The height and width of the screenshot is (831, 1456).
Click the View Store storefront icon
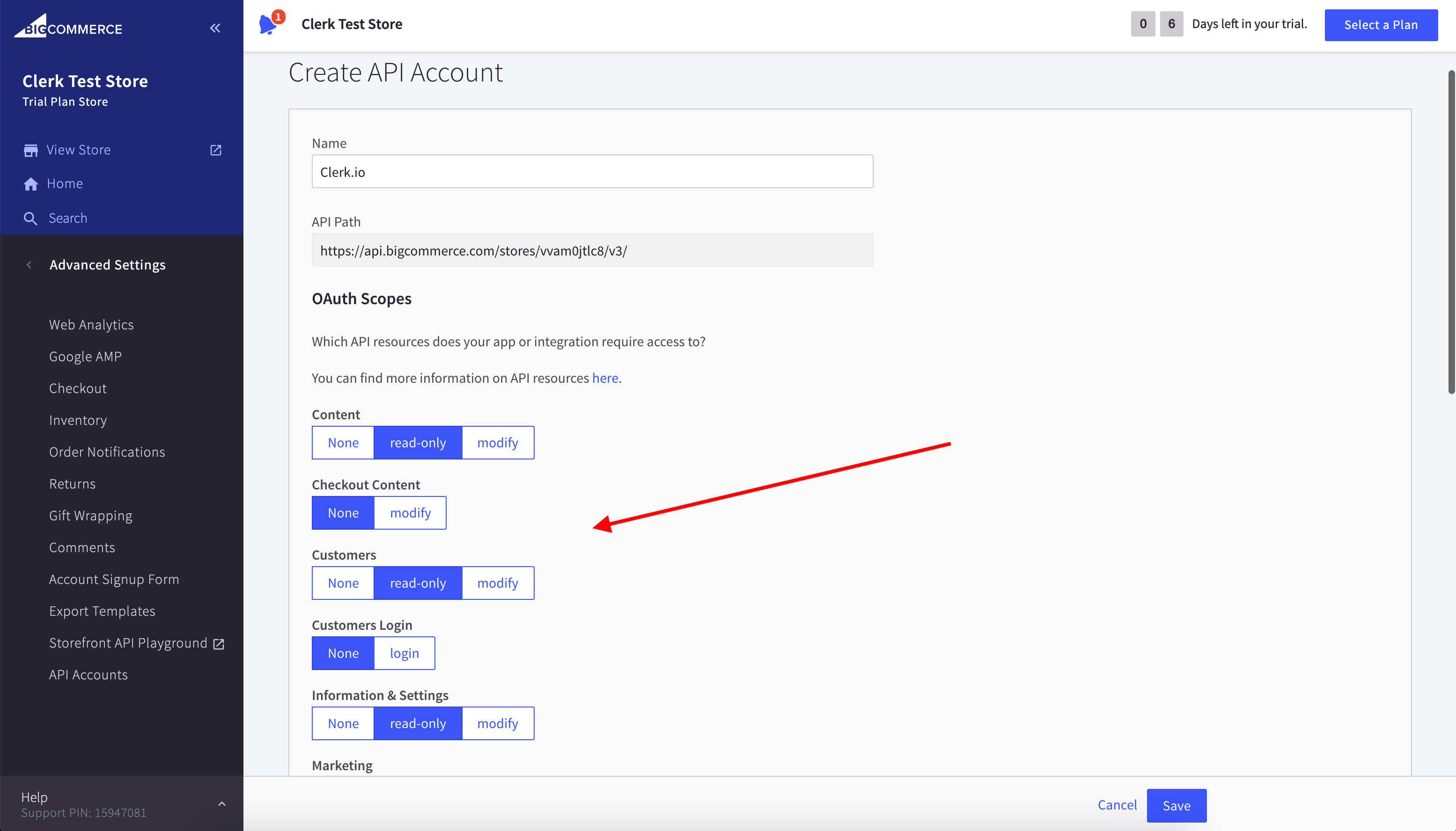[x=31, y=150]
